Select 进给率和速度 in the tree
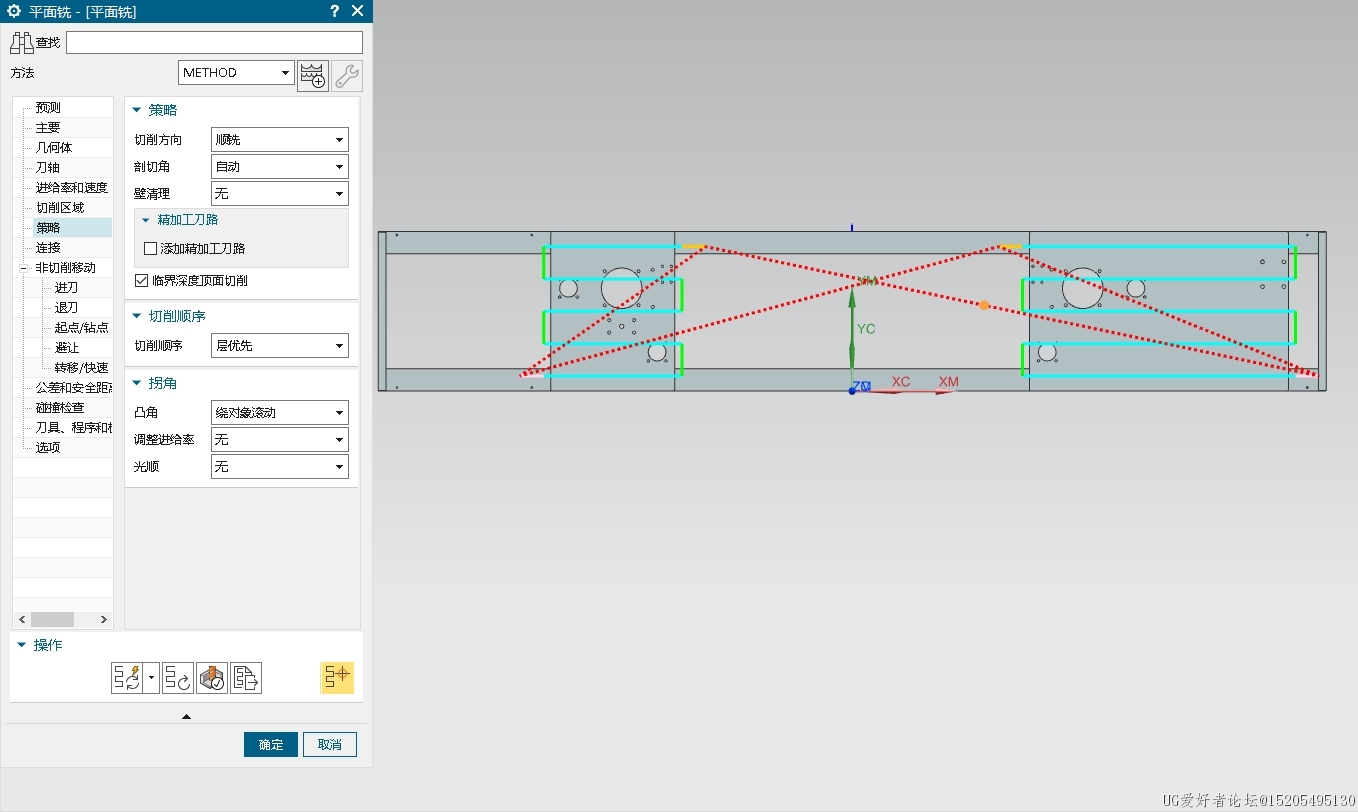 tap(72, 188)
